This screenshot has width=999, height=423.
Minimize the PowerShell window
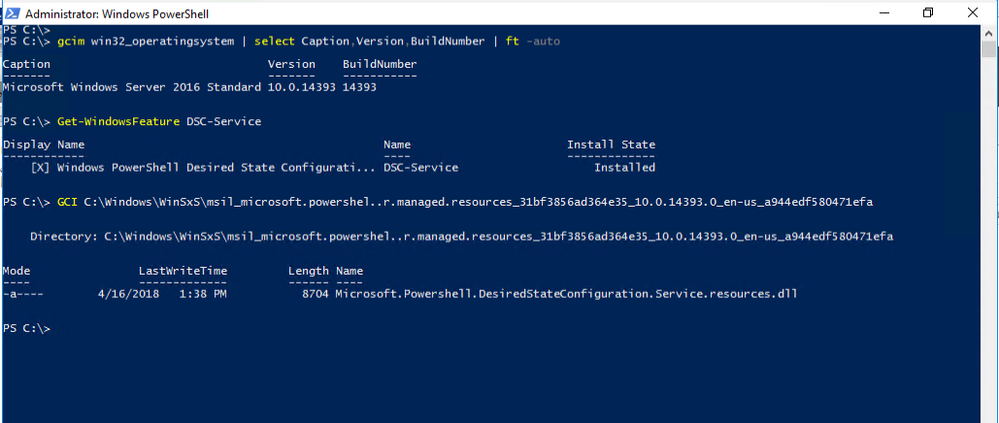click(x=884, y=13)
